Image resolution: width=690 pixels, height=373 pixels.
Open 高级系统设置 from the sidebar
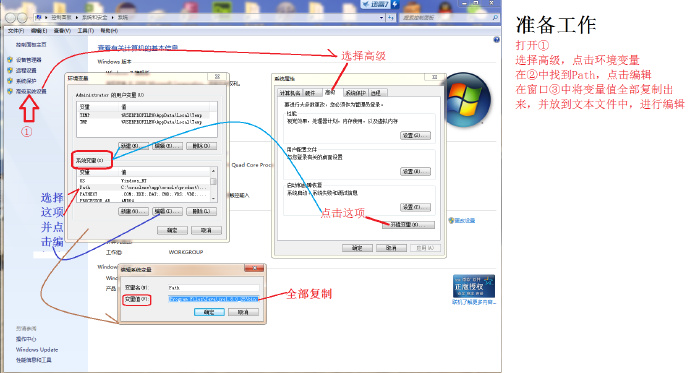tap(31, 91)
